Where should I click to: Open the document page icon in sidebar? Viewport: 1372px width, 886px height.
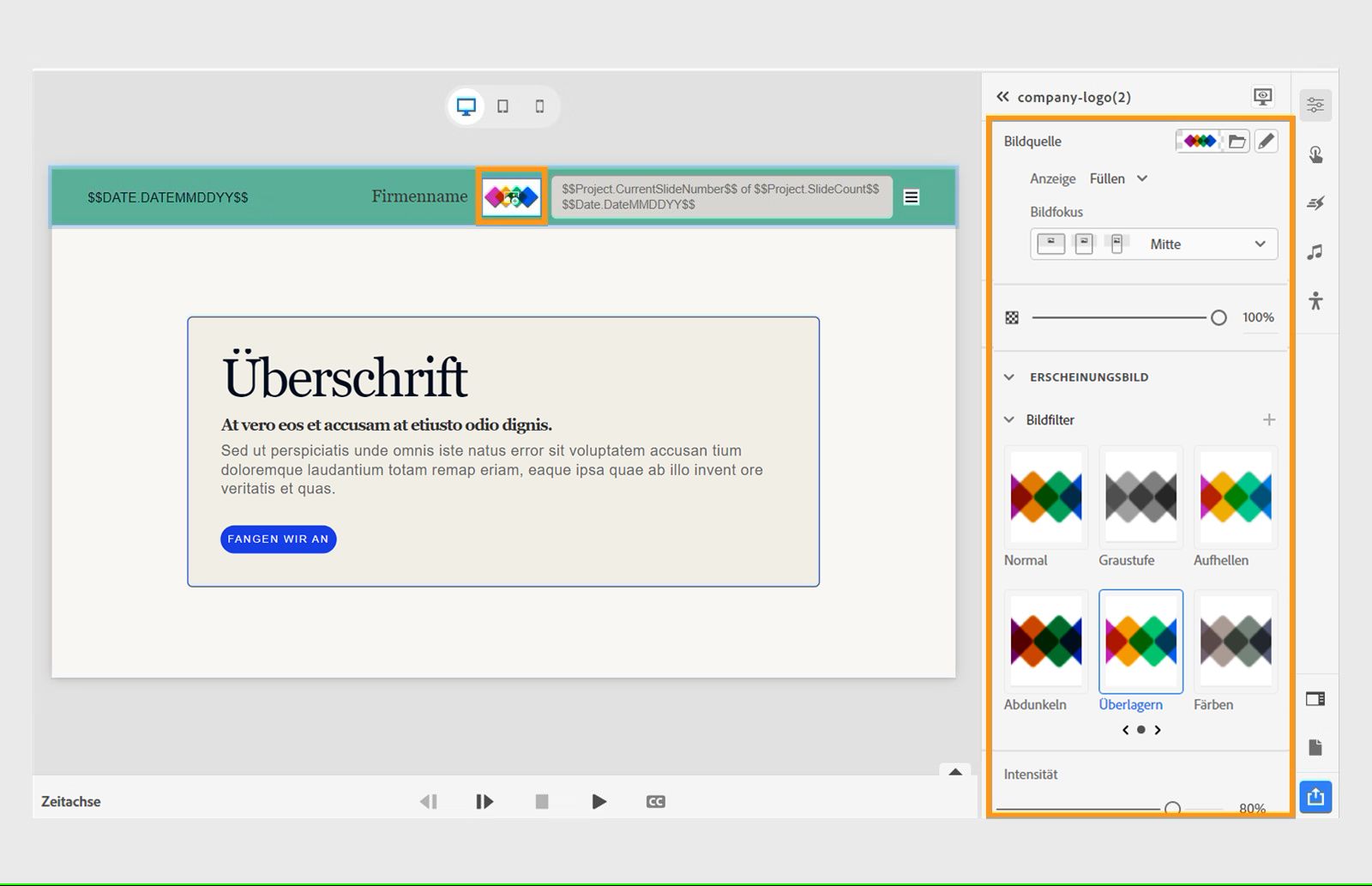(1315, 748)
